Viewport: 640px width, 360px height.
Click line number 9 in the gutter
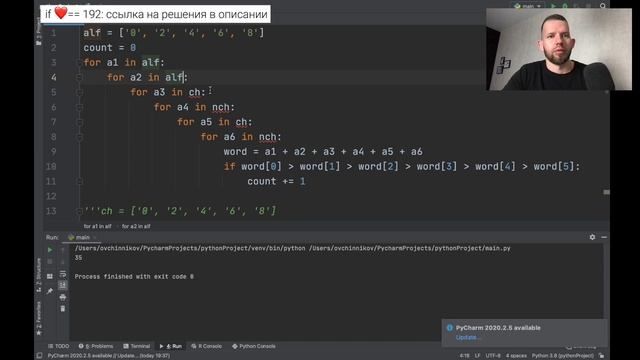(x=53, y=152)
